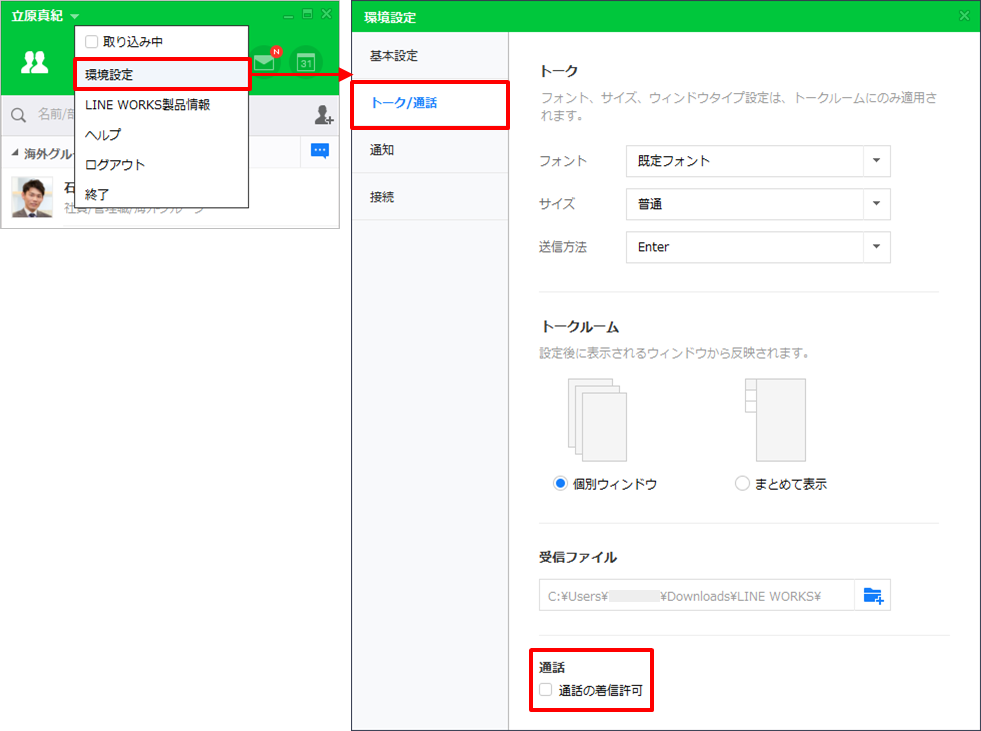Open the mail icon with notification badge
The width and height of the screenshot is (981, 731).
tap(264, 62)
